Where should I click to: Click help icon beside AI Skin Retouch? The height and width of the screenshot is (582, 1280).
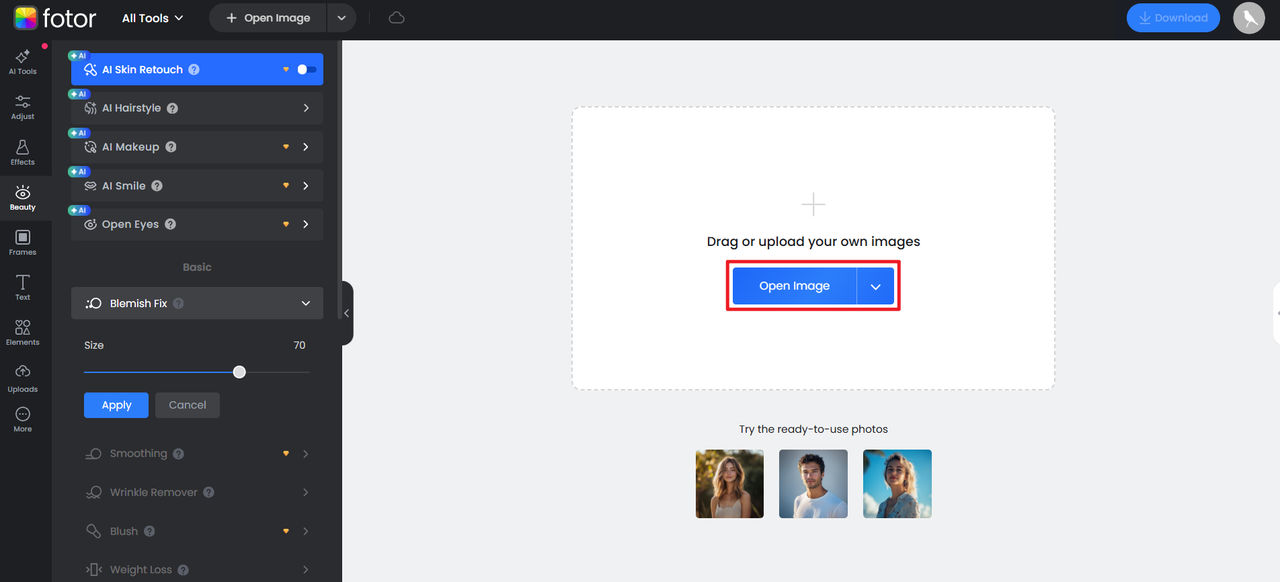point(194,70)
